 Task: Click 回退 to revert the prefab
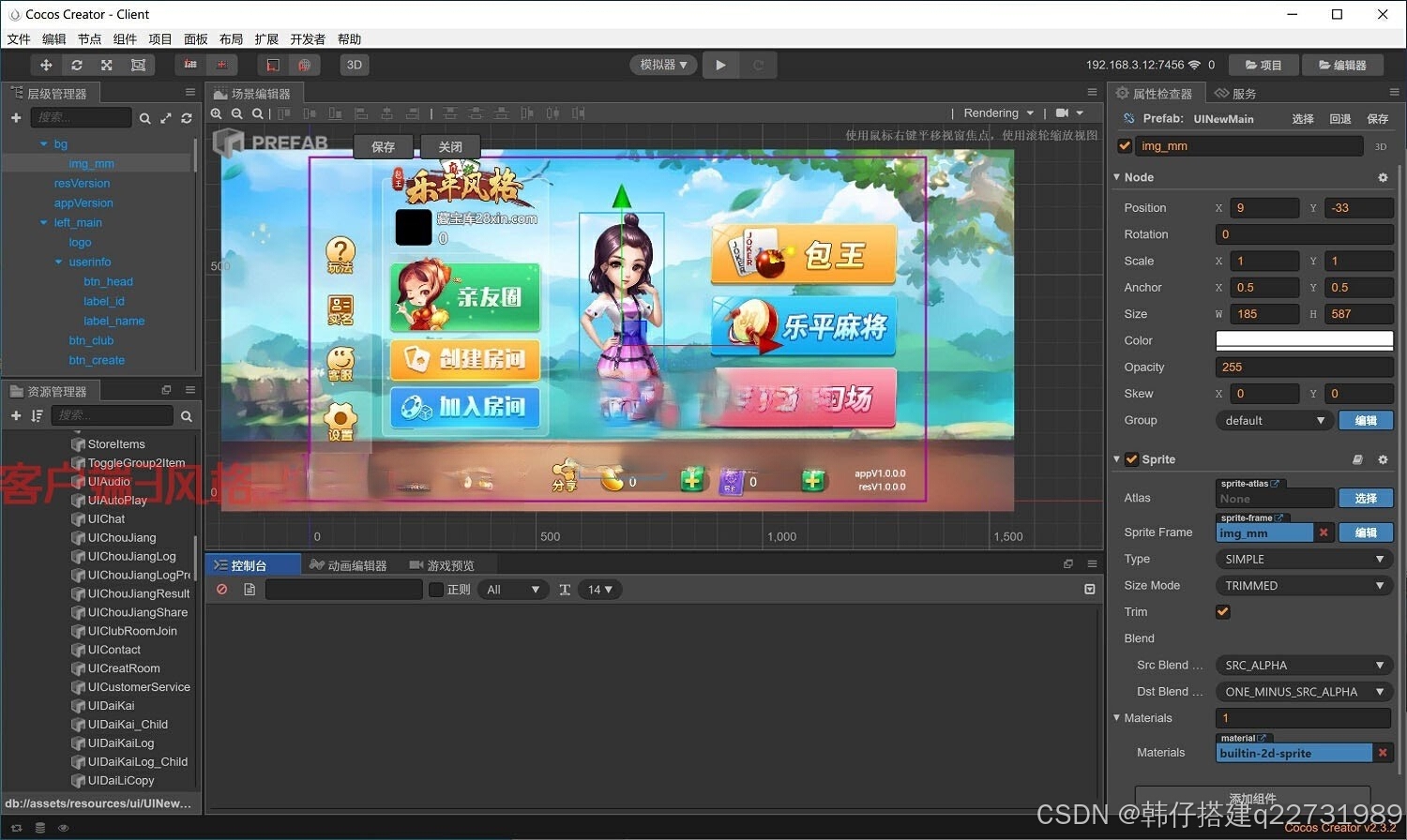1340,119
